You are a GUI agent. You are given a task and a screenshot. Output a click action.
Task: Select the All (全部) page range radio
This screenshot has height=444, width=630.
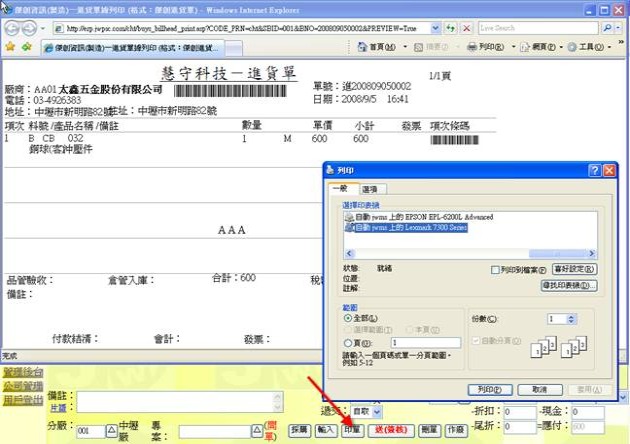click(x=346, y=317)
